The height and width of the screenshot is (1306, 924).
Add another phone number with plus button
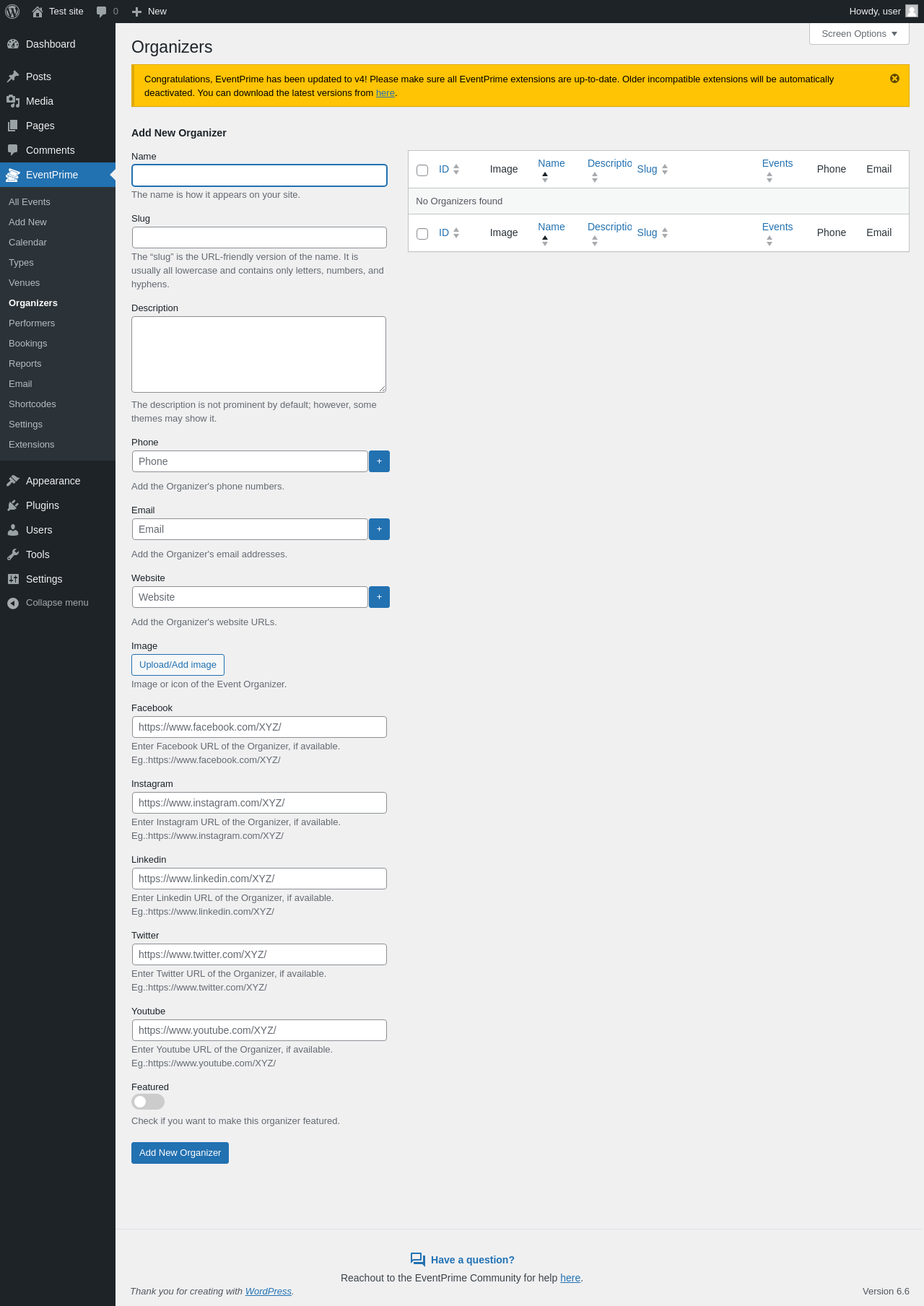click(379, 461)
